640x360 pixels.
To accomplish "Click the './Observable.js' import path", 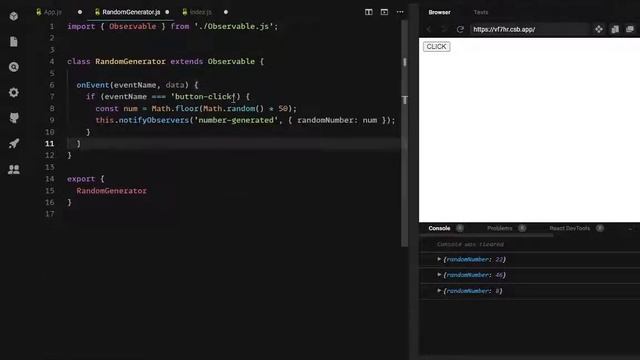I will click(x=233, y=26).
